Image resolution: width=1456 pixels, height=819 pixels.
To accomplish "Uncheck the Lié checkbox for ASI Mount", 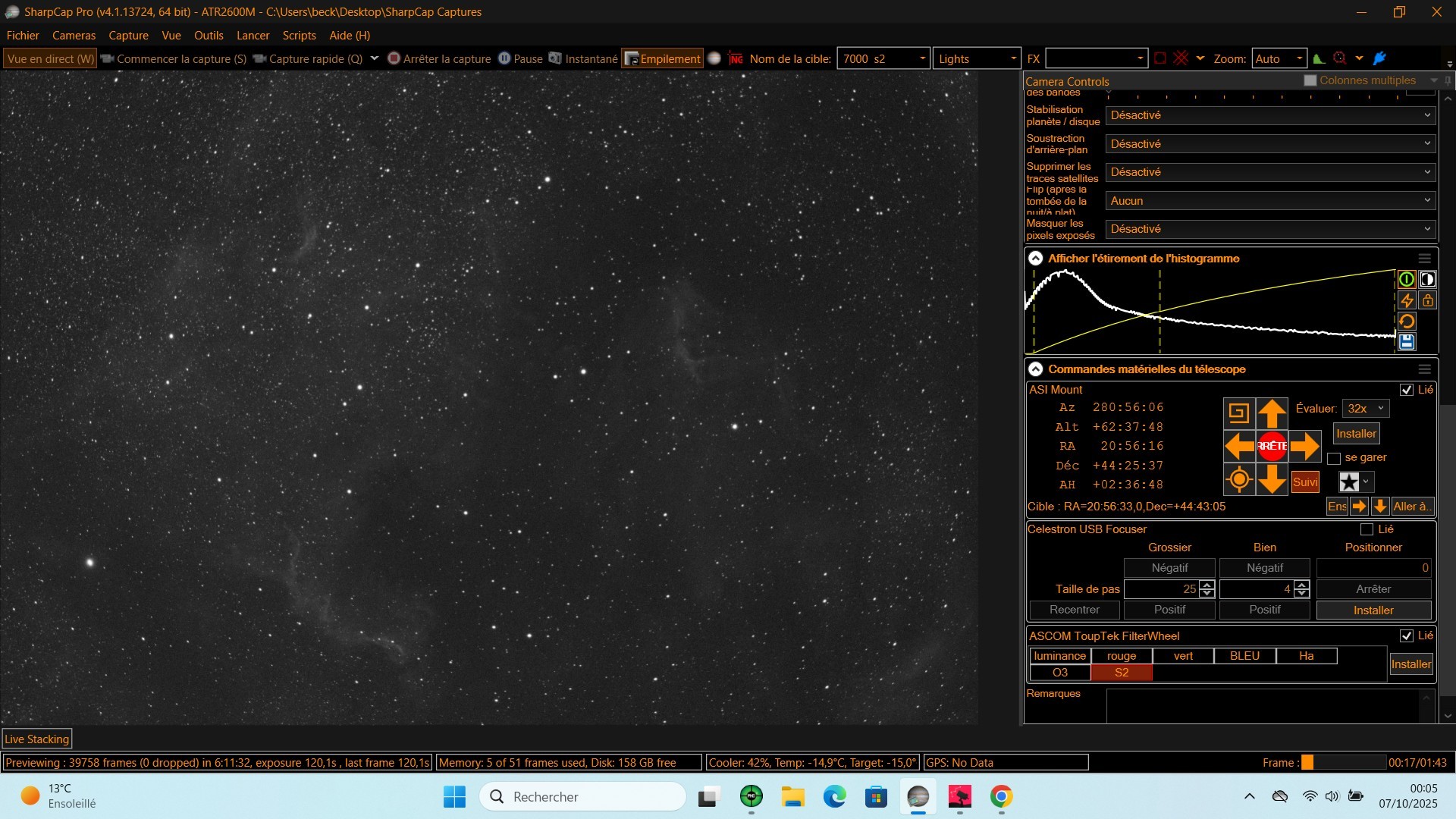I will [x=1407, y=390].
